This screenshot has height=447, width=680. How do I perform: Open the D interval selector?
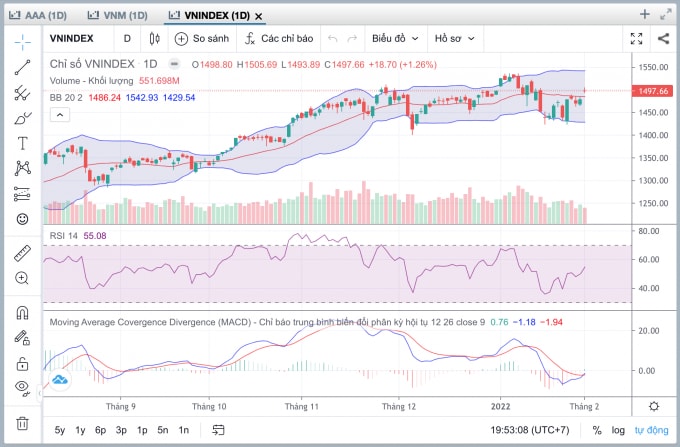(x=127, y=39)
